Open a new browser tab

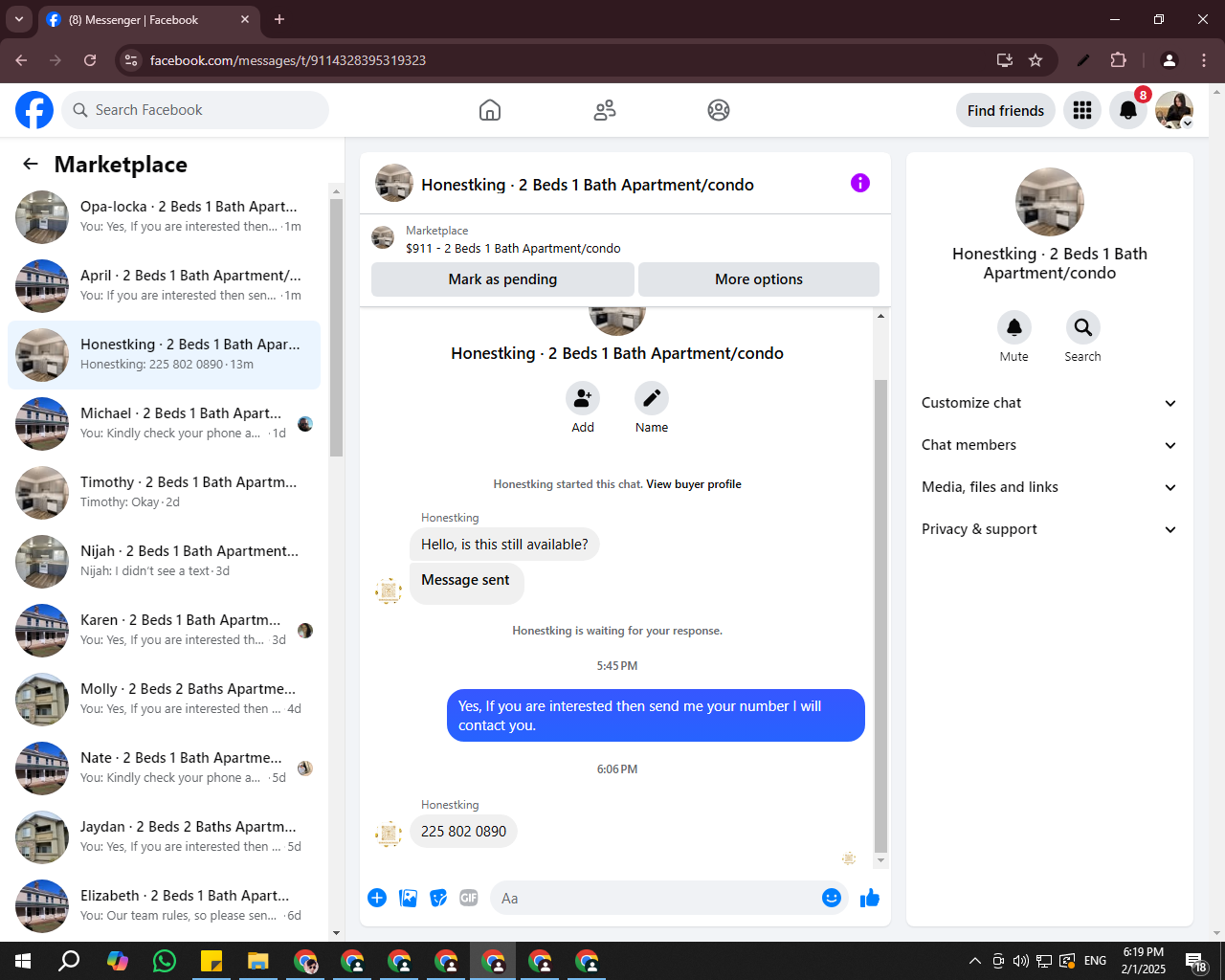tap(279, 19)
